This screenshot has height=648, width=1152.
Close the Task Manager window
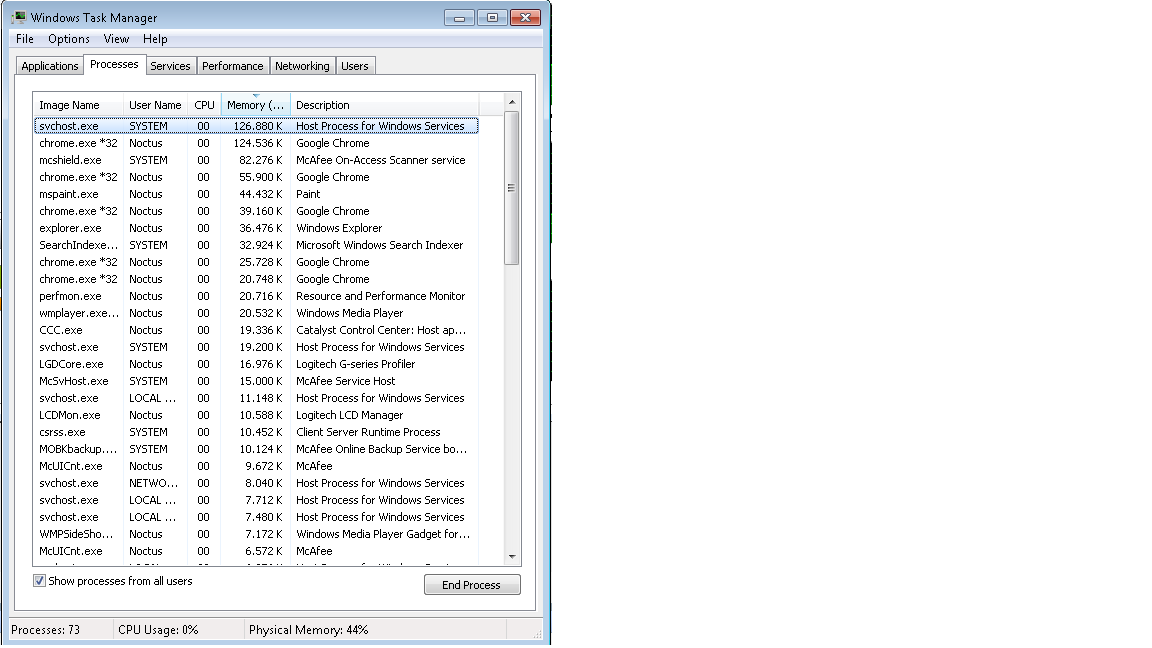tap(525, 18)
